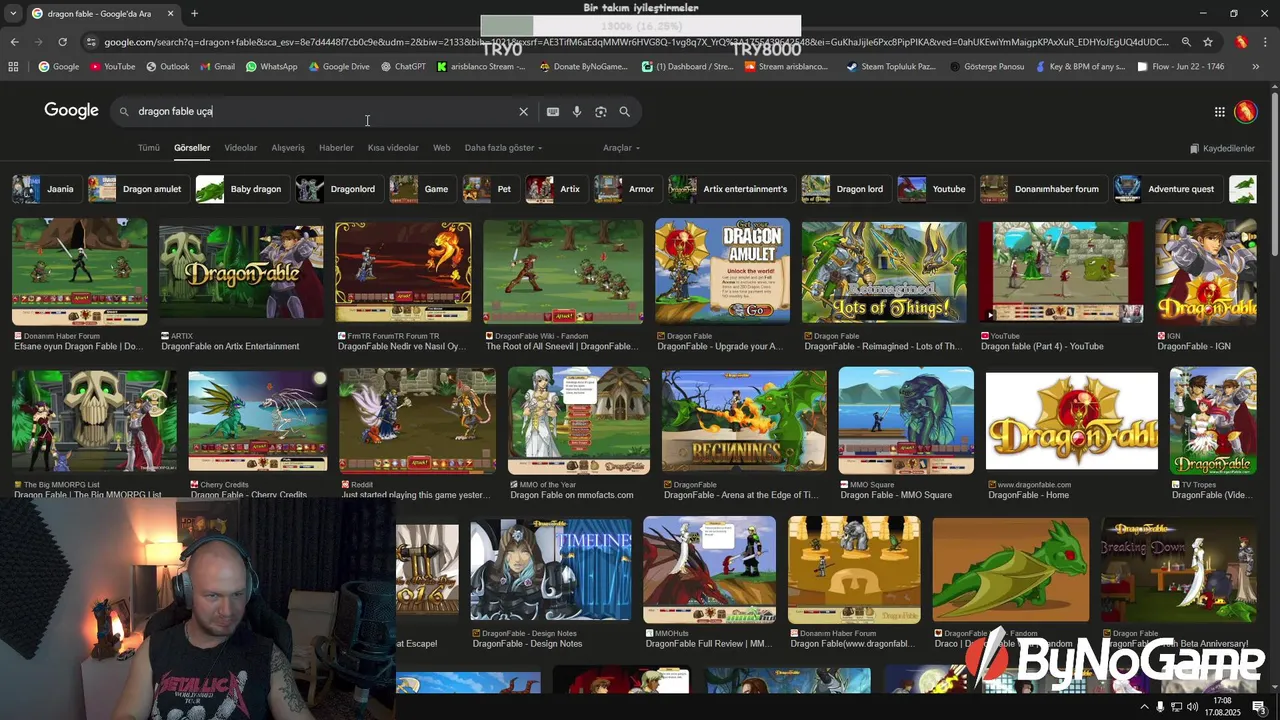Image resolution: width=1280 pixels, height=720 pixels.
Task: Switch to the Haberler tab
Action: (336, 148)
